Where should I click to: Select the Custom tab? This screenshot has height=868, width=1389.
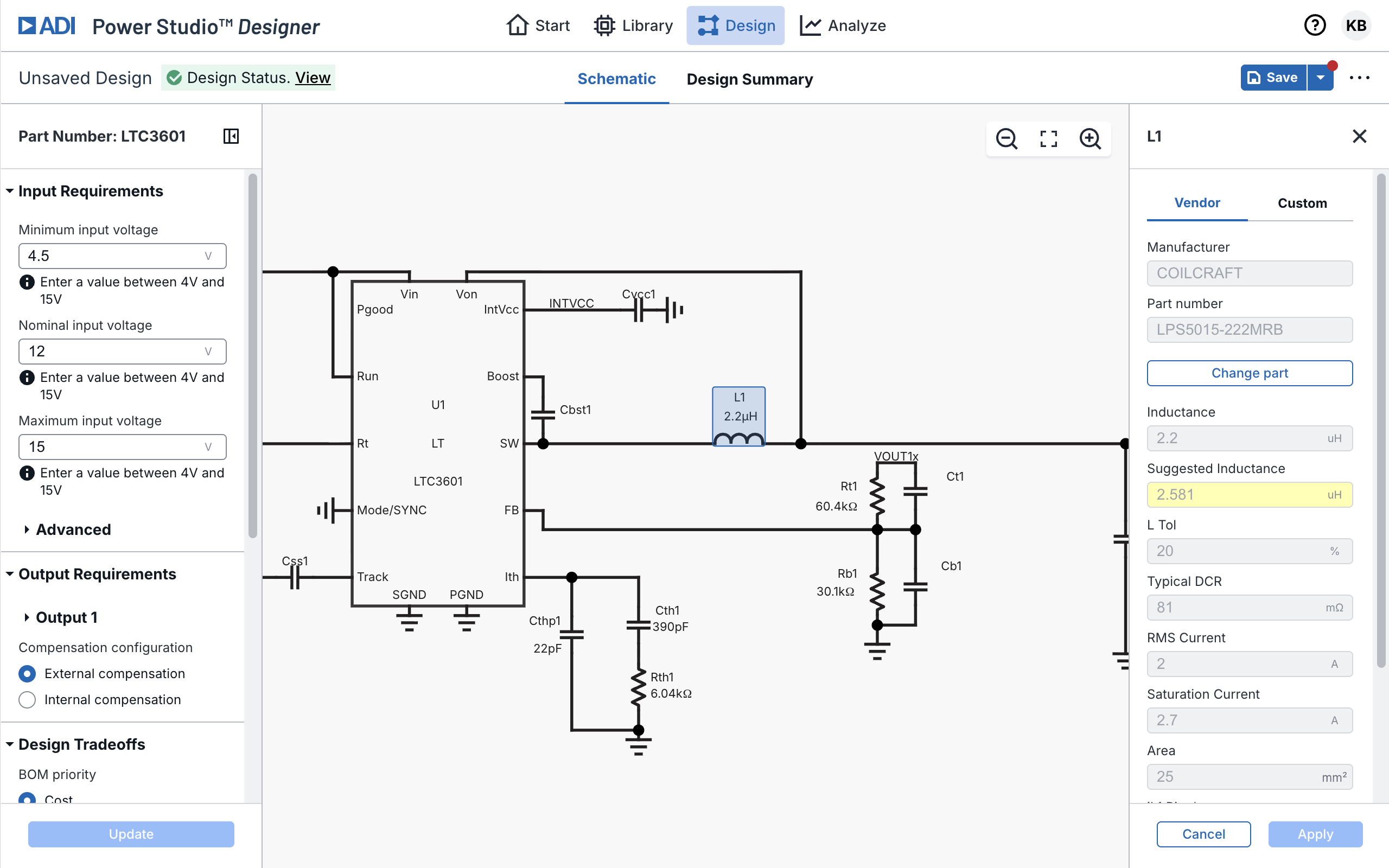tap(1302, 203)
